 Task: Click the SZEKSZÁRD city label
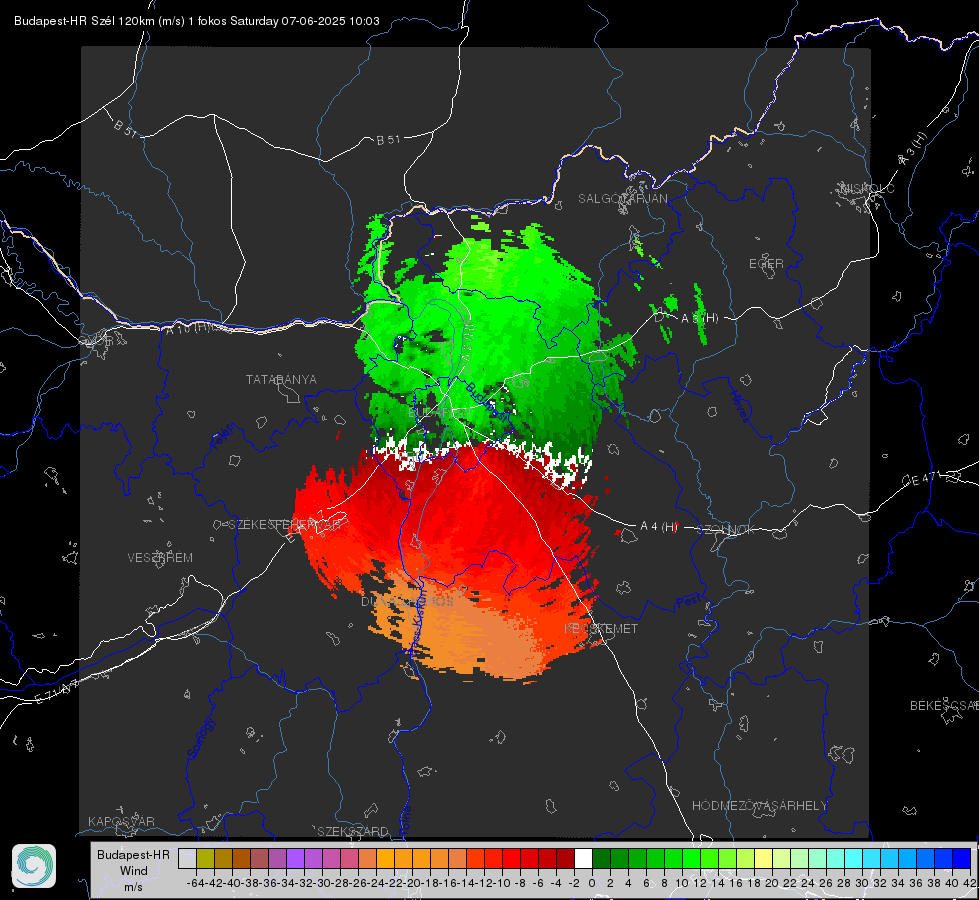pyautogui.click(x=353, y=831)
